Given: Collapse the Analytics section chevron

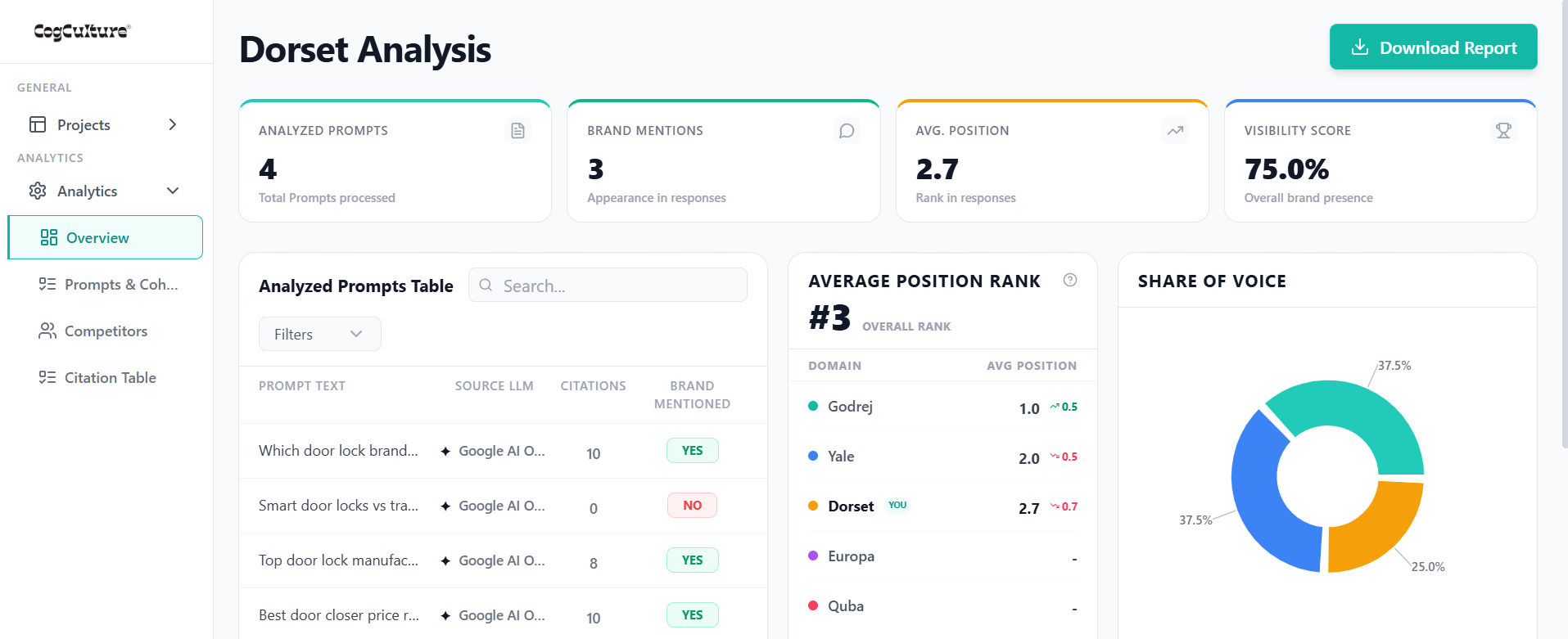Looking at the screenshot, I should pos(172,191).
